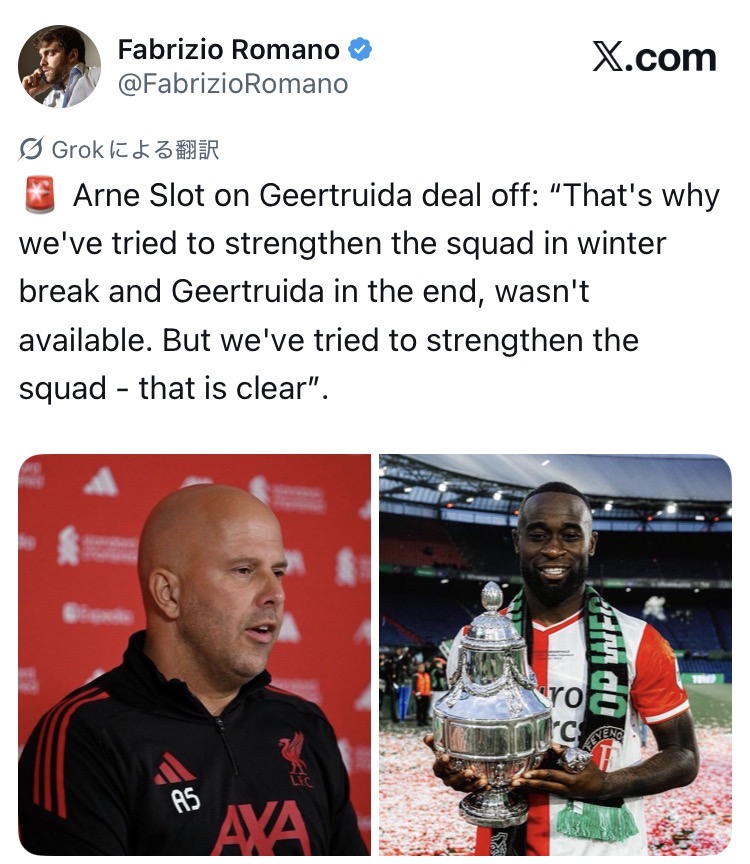Click the X.com logo
The width and height of the screenshot is (750, 864).
pyautogui.click(x=655, y=57)
